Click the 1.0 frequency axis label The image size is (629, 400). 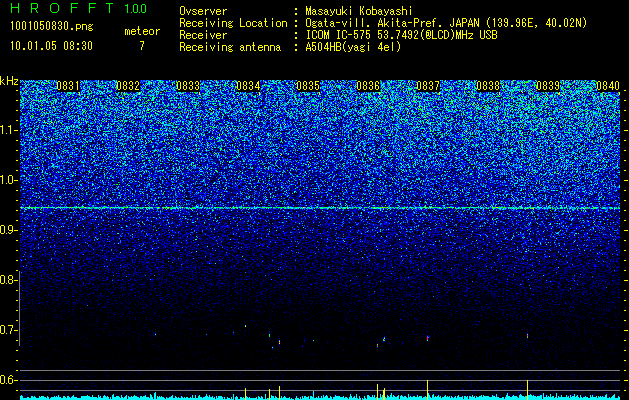pyautogui.click(x=7, y=180)
